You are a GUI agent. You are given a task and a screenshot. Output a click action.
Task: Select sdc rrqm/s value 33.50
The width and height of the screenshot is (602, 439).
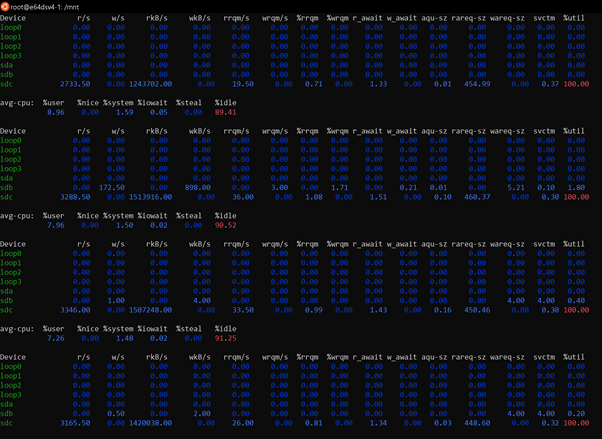[x=243, y=310]
